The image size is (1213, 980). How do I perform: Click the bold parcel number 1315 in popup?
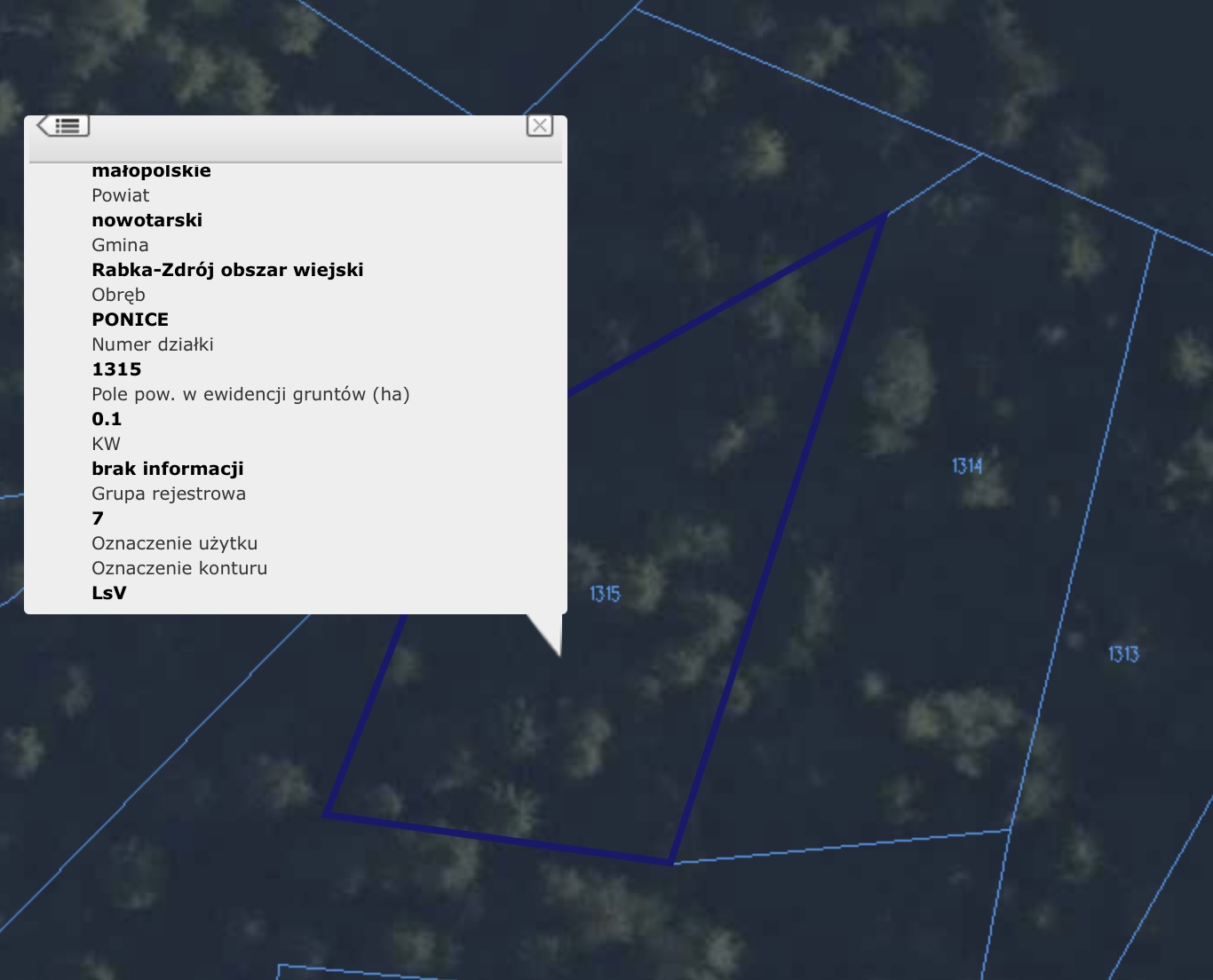(116, 369)
